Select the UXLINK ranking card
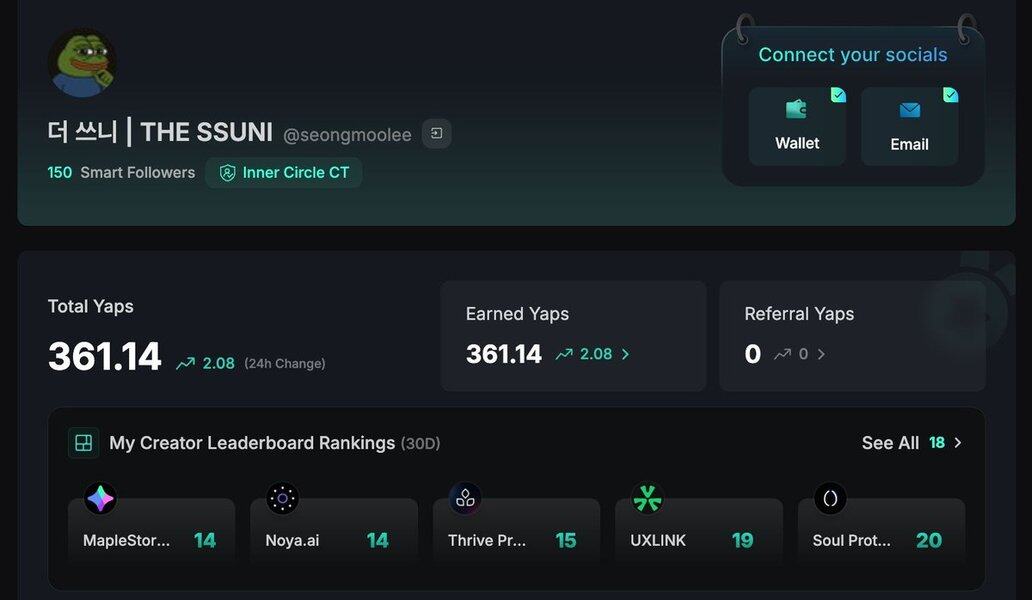This screenshot has width=1032, height=600. pos(698,540)
